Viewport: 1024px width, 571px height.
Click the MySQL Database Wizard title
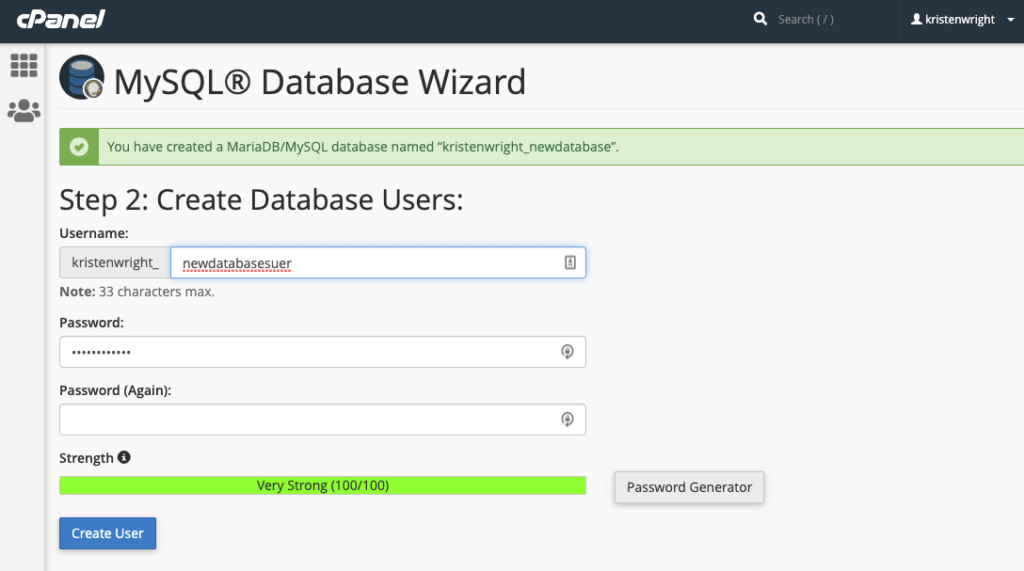coord(320,82)
